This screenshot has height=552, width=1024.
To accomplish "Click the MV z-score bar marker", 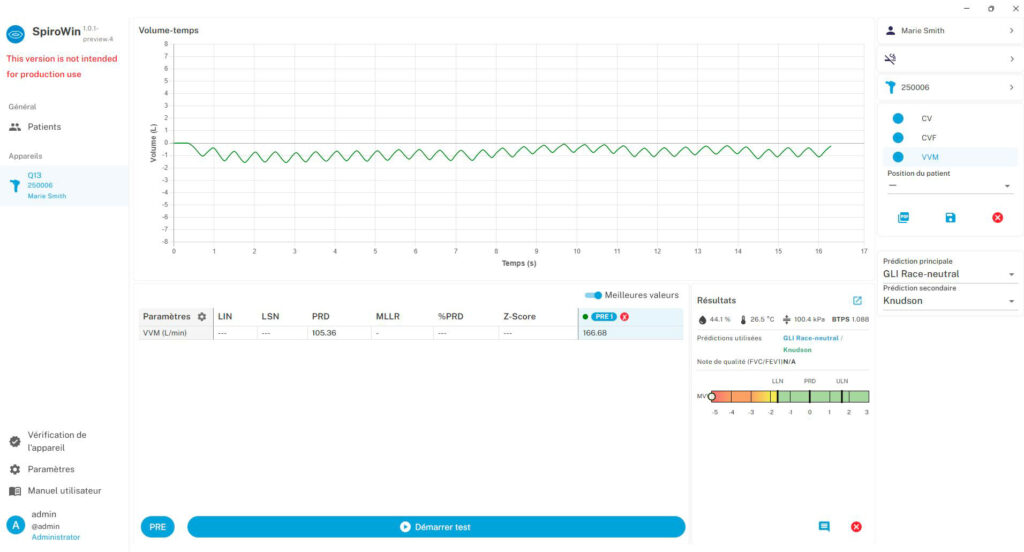I will (x=712, y=397).
